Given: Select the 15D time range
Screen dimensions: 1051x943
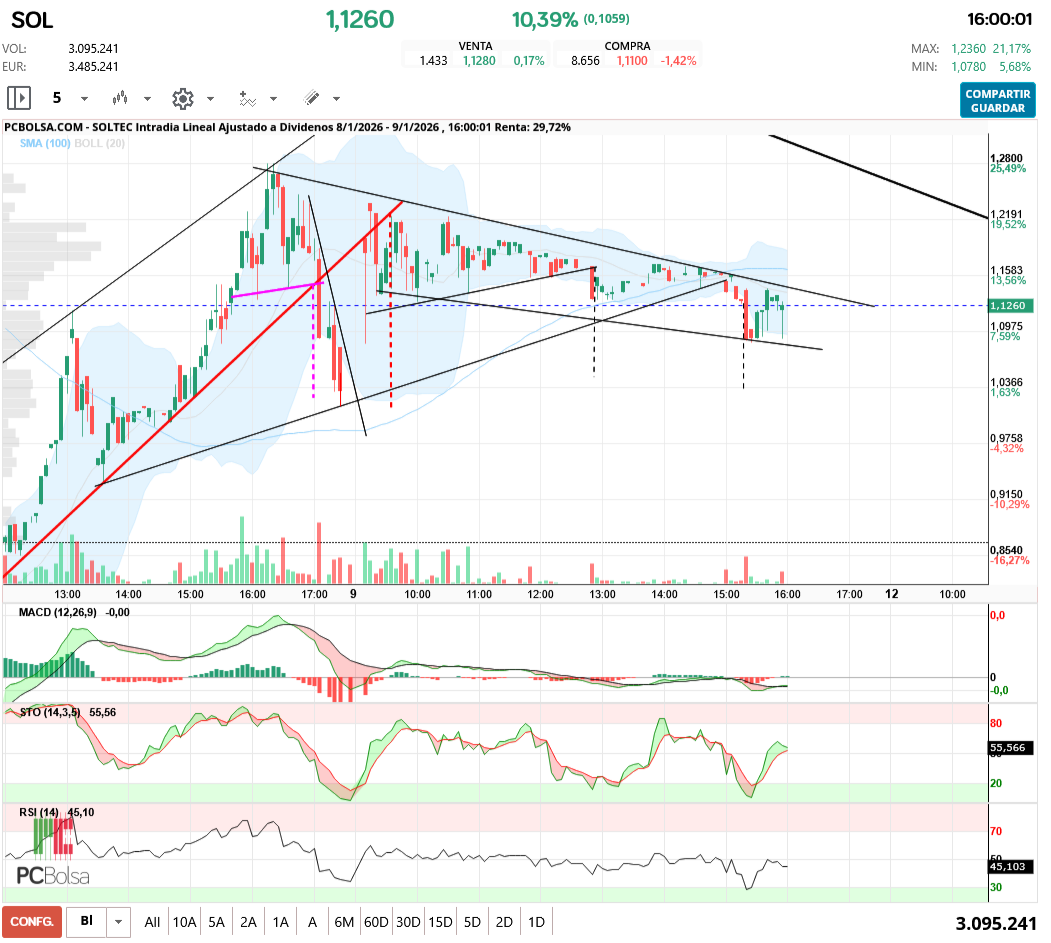Looking at the screenshot, I should [440, 922].
